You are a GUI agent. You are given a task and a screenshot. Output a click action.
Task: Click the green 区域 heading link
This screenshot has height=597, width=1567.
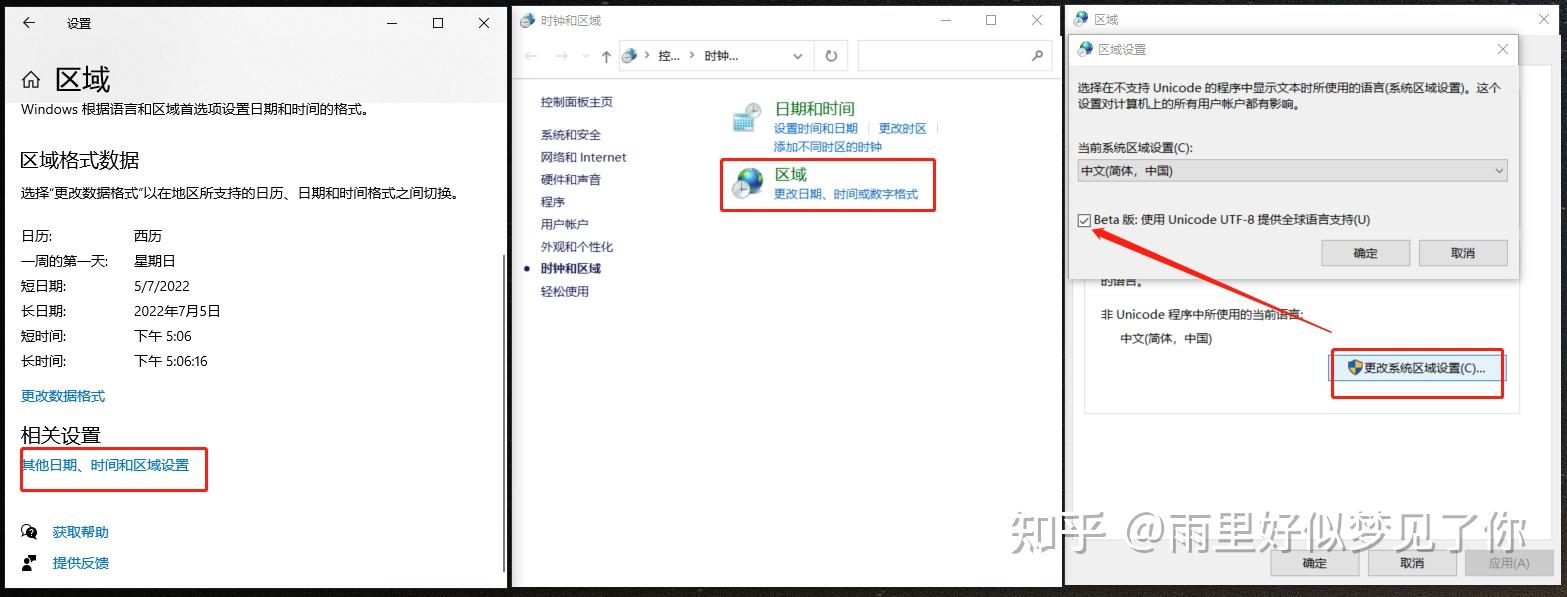point(791,175)
